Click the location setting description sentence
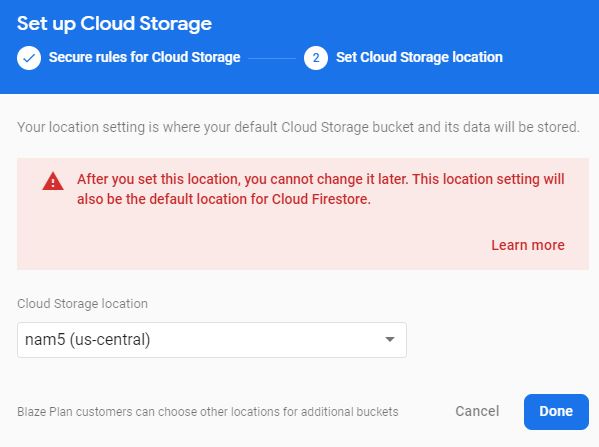 pyautogui.click(x=298, y=127)
